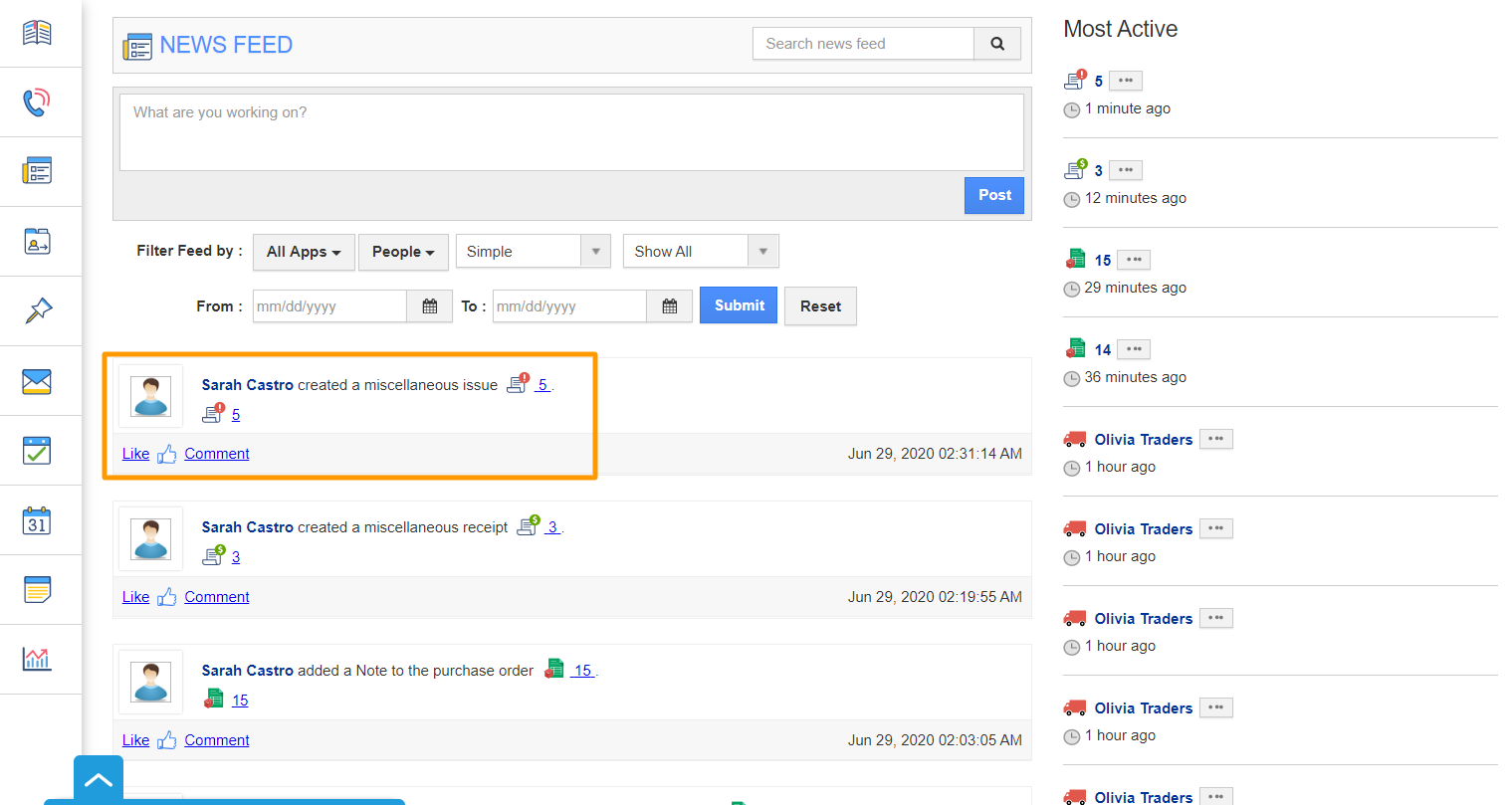Open the reports chart sidebar icon
The width and height of the screenshot is (1512, 805).
(37, 659)
